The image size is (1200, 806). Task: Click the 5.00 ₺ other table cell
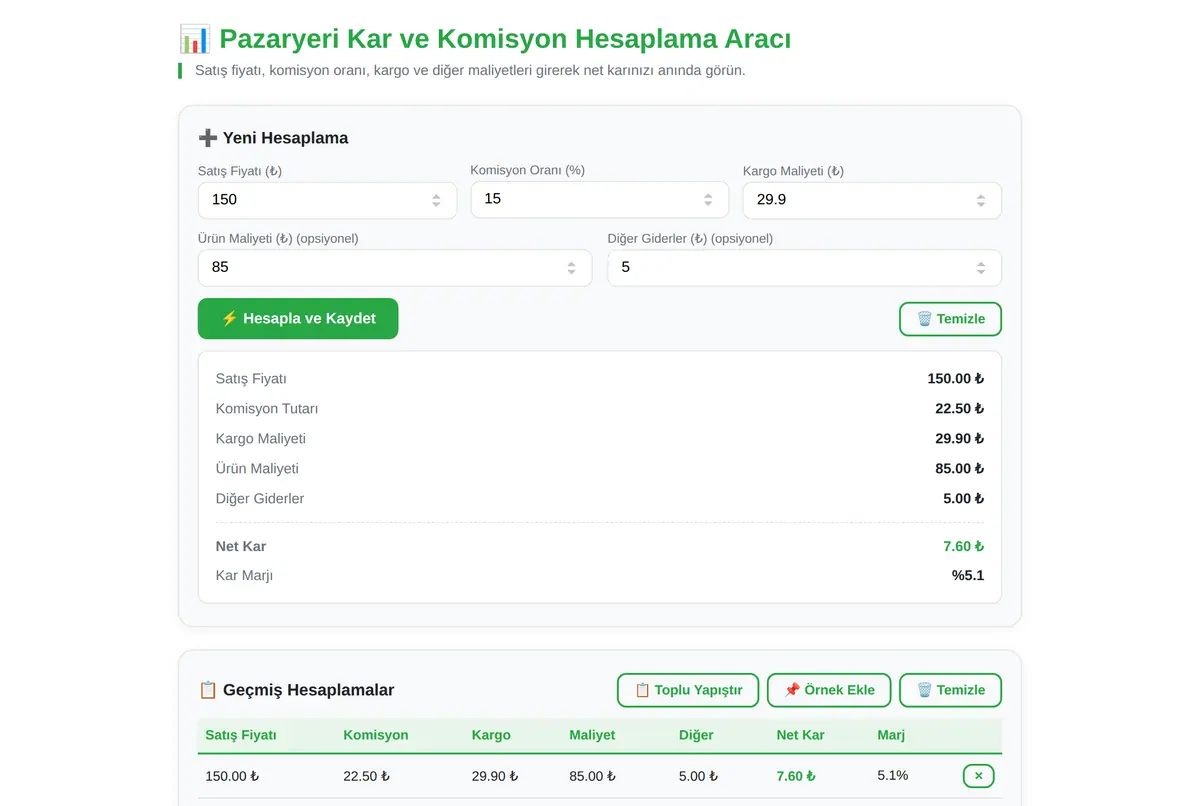[699, 776]
